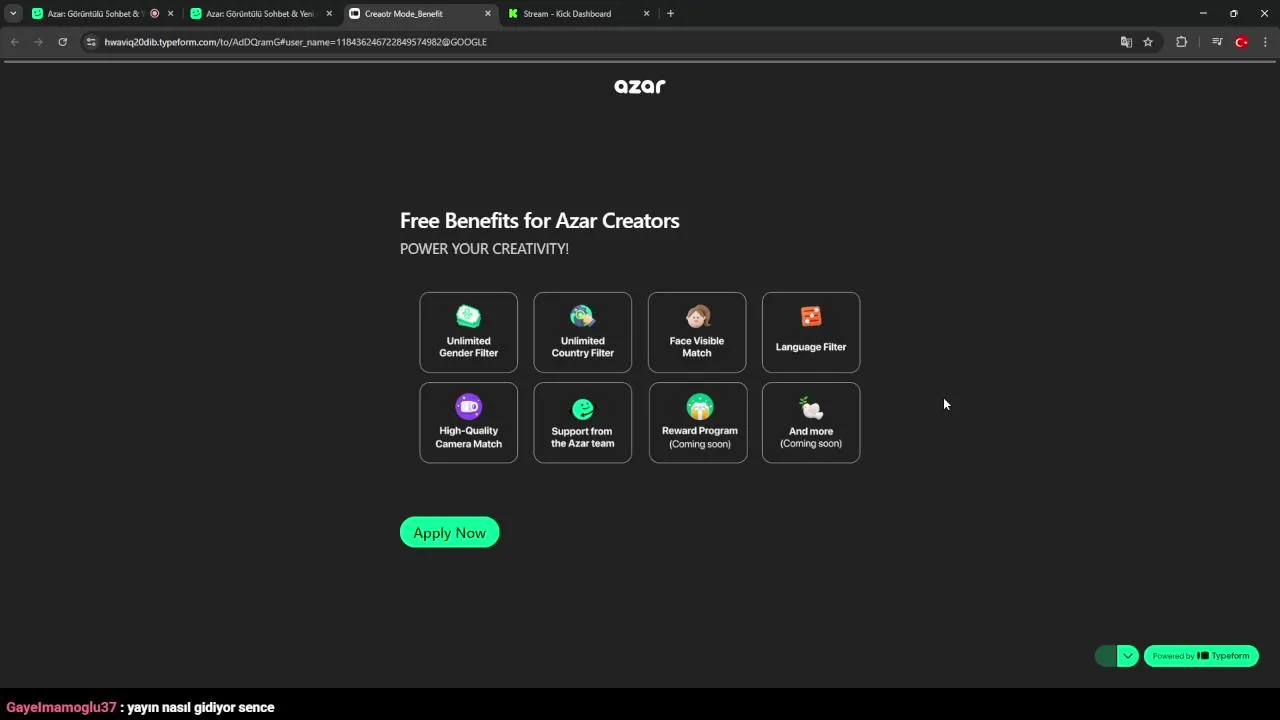1280x720 pixels.
Task: Click the Typeform up navigation button
Action: click(x=1105, y=656)
